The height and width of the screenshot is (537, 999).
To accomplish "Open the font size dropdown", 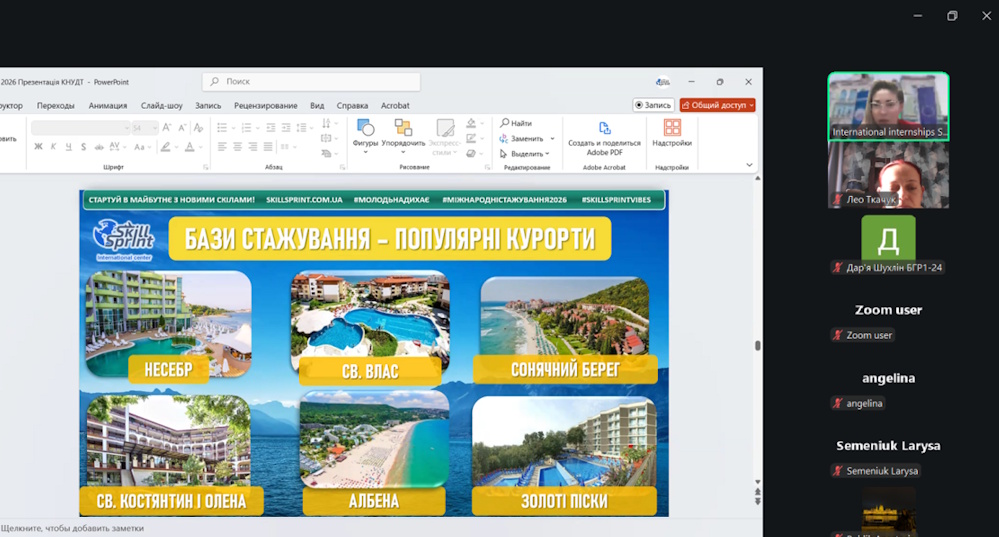I will (153, 128).
